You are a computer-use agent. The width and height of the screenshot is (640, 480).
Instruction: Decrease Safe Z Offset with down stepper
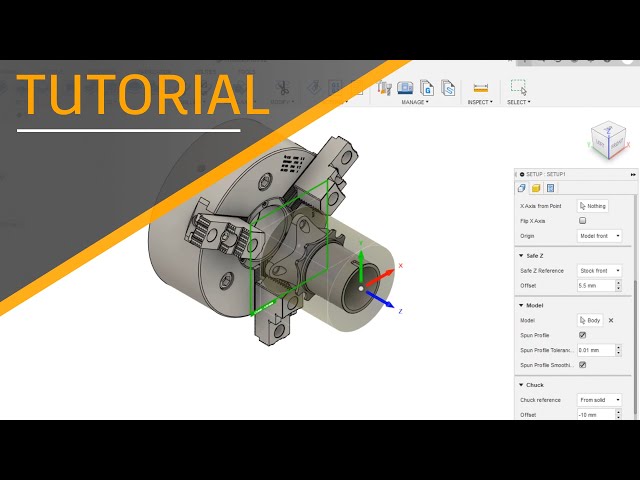tap(619, 289)
